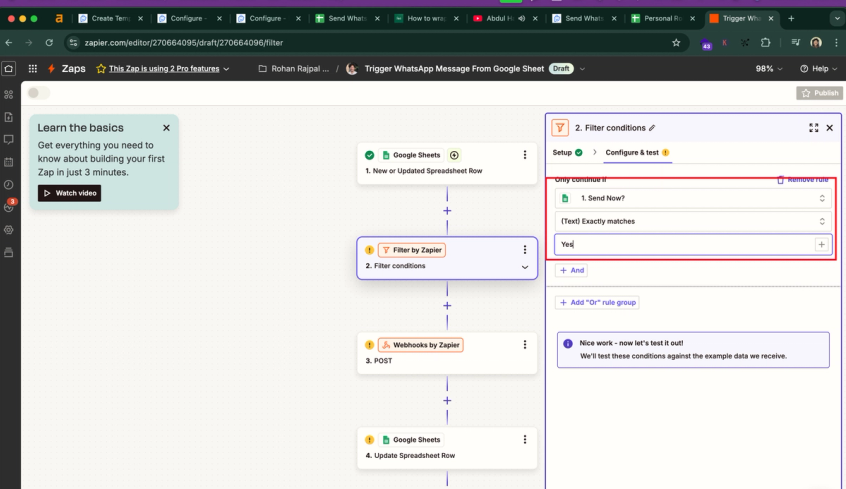Open the Help menu

pos(818,69)
